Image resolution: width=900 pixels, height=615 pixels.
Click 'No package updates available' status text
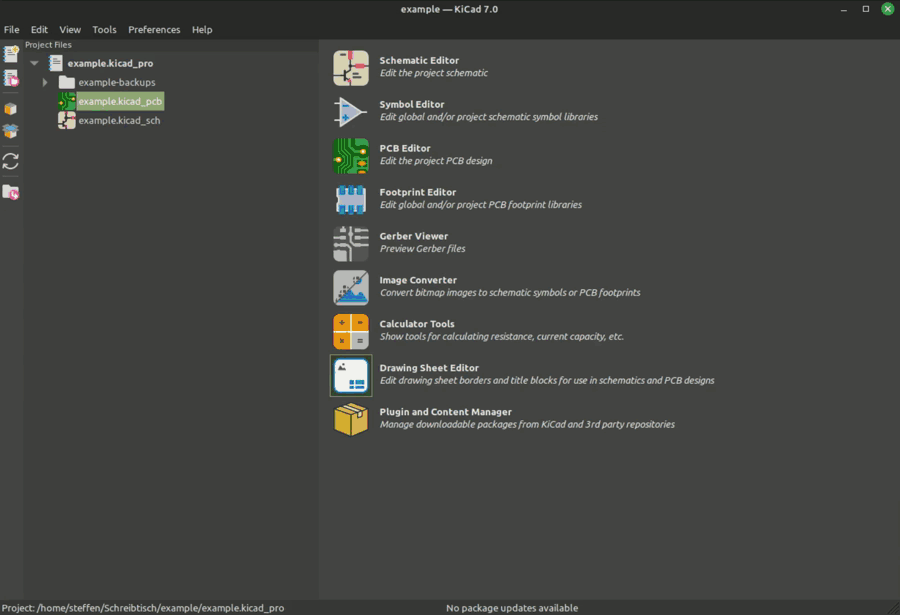512,608
